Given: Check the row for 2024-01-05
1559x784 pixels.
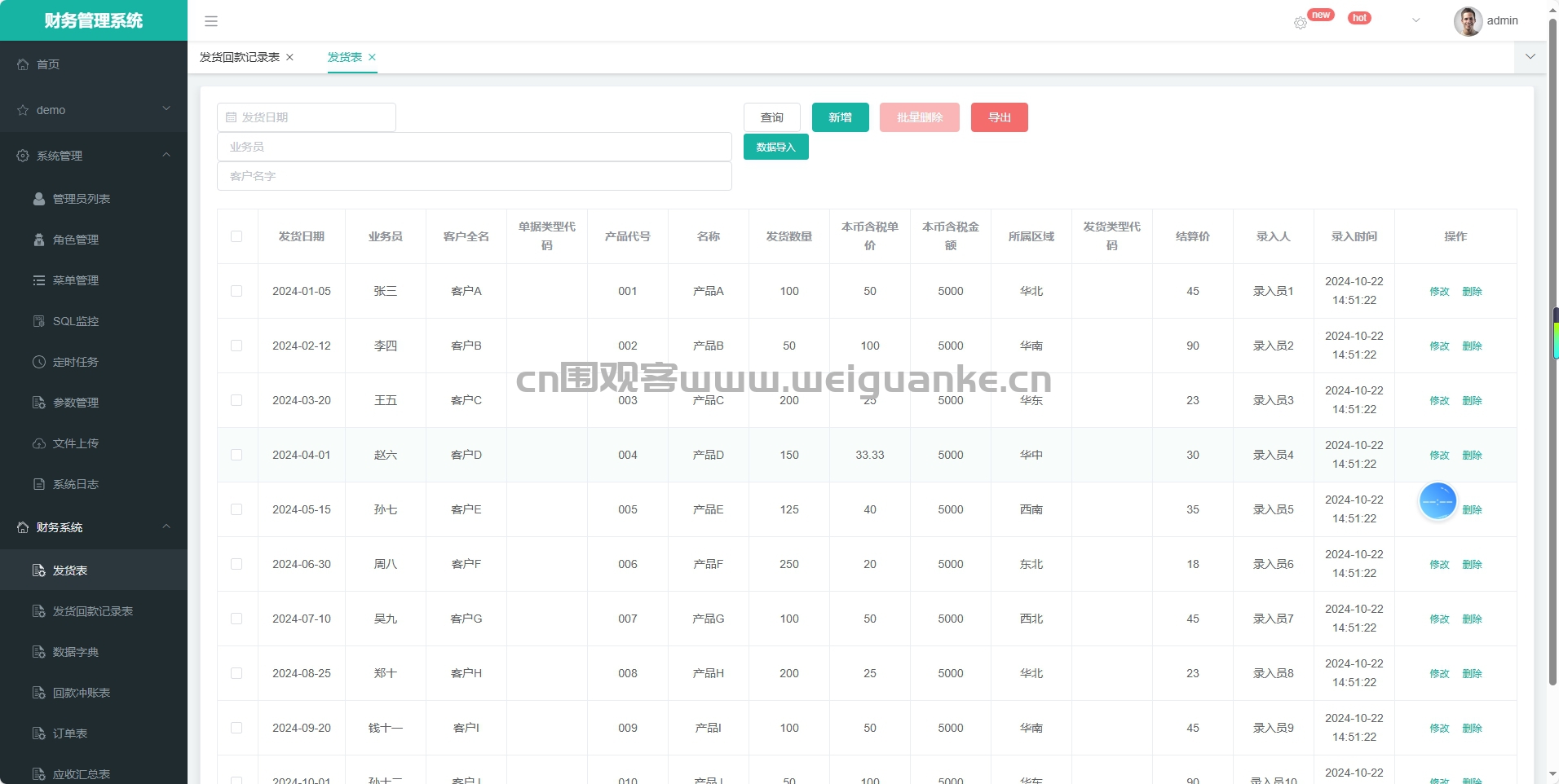Looking at the screenshot, I should click(236, 291).
